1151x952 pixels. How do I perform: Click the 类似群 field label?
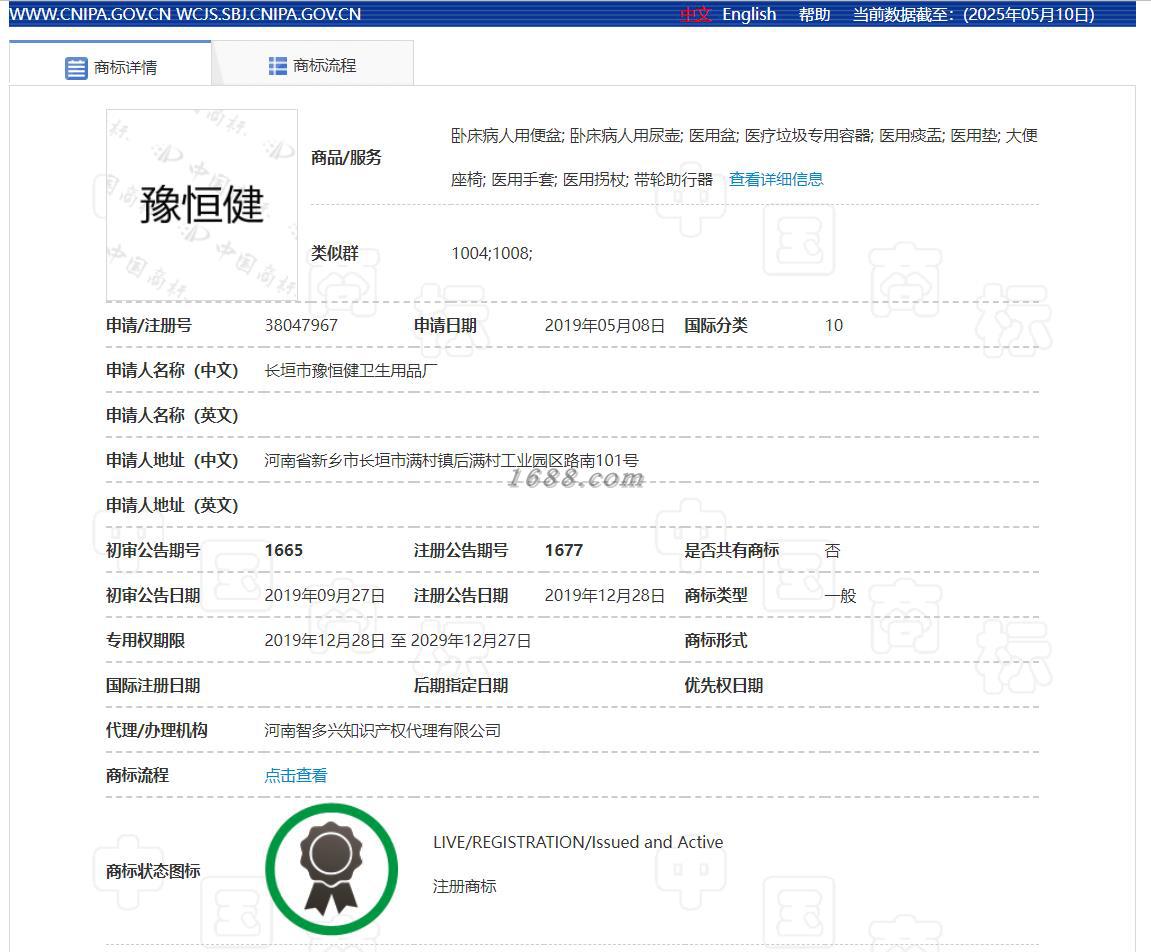pyautogui.click(x=335, y=253)
